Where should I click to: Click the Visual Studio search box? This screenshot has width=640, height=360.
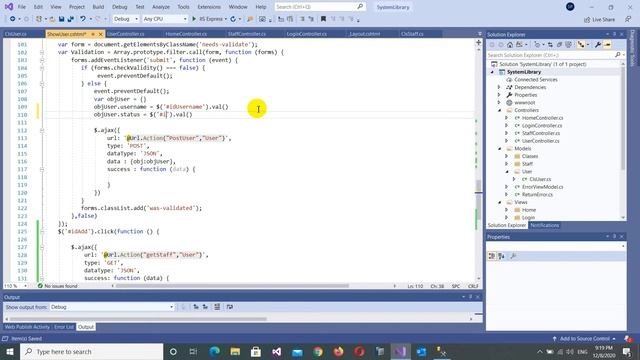coord(319,7)
